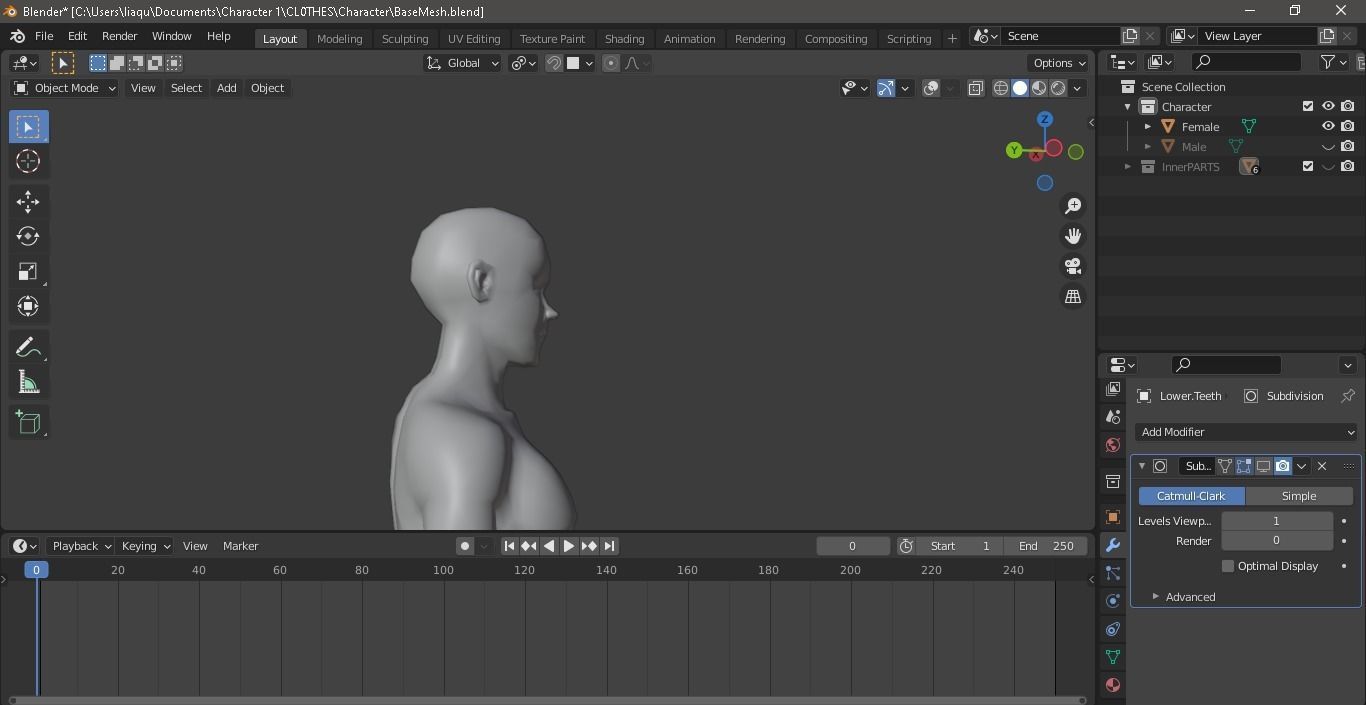The image size is (1366, 705).
Task: Toggle the camera view icon
Action: (1073, 266)
